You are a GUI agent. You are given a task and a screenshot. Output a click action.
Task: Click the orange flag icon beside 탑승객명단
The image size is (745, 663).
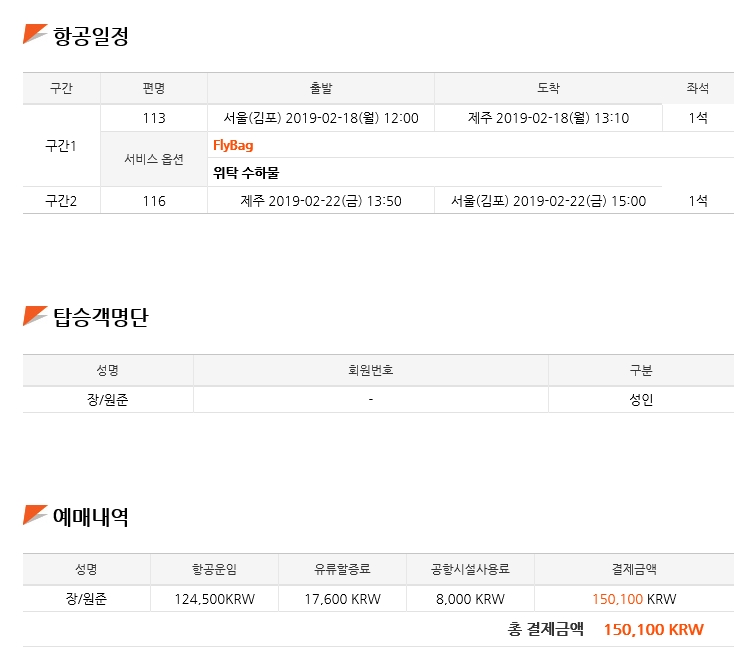(x=35, y=316)
